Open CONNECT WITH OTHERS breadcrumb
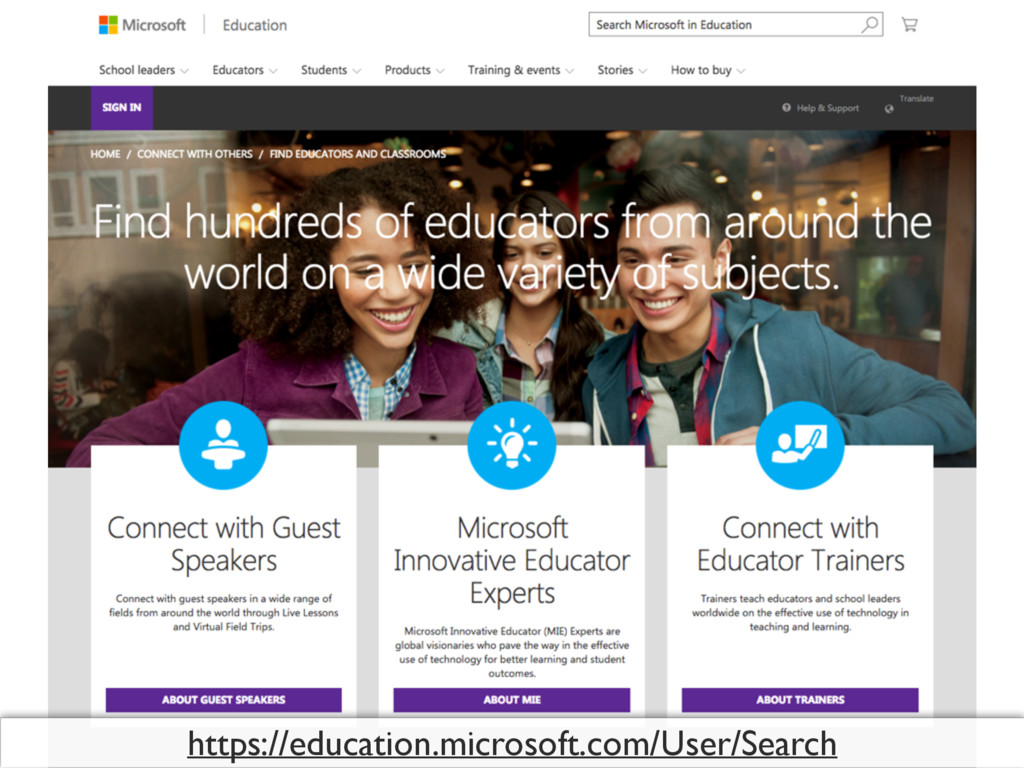Viewport: 1024px width, 768px height. (x=195, y=154)
